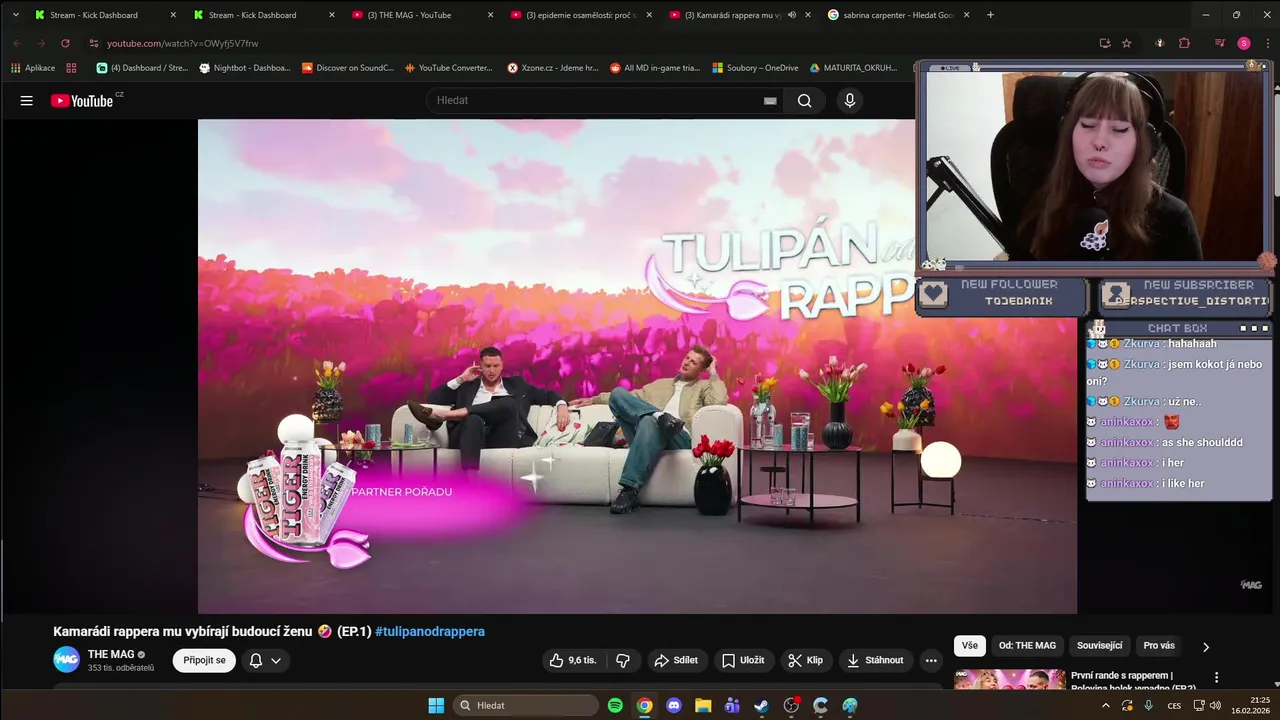The width and height of the screenshot is (1280, 720).
Task: Show more filter chips with the right arrow
Action: click(1205, 646)
